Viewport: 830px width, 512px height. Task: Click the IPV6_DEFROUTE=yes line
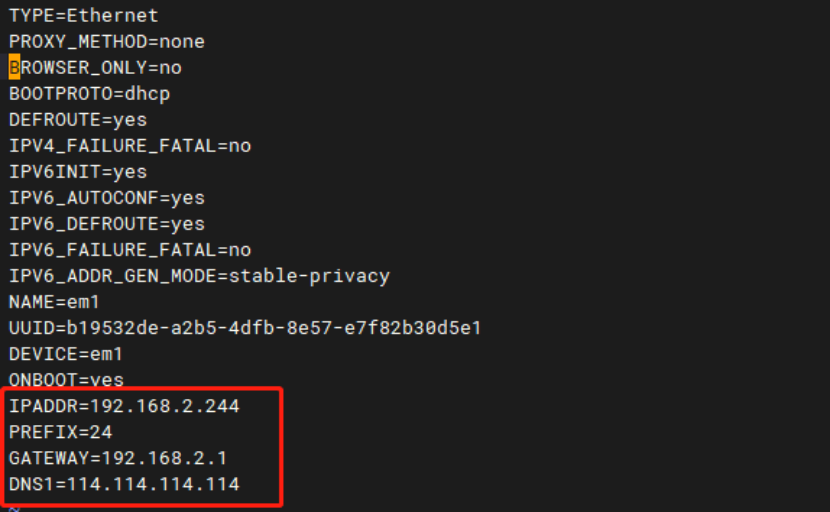[106, 224]
